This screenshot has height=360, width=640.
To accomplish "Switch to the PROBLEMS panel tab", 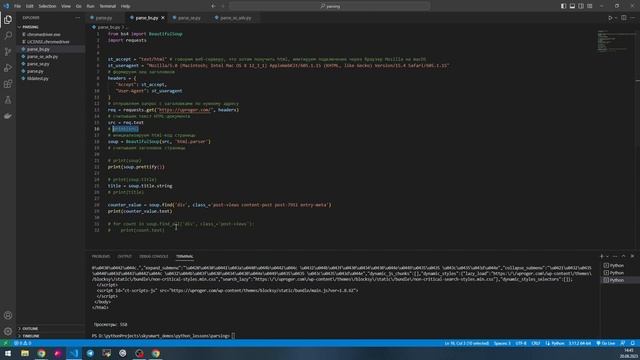I will tap(101, 256).
